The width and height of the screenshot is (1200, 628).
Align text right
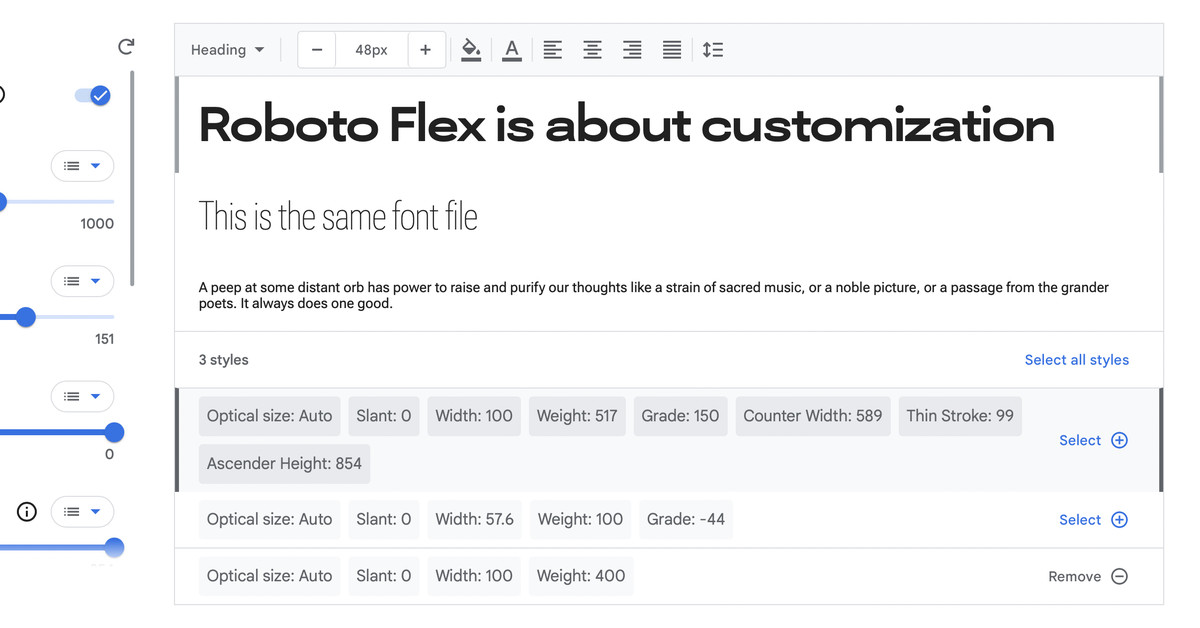click(x=632, y=49)
